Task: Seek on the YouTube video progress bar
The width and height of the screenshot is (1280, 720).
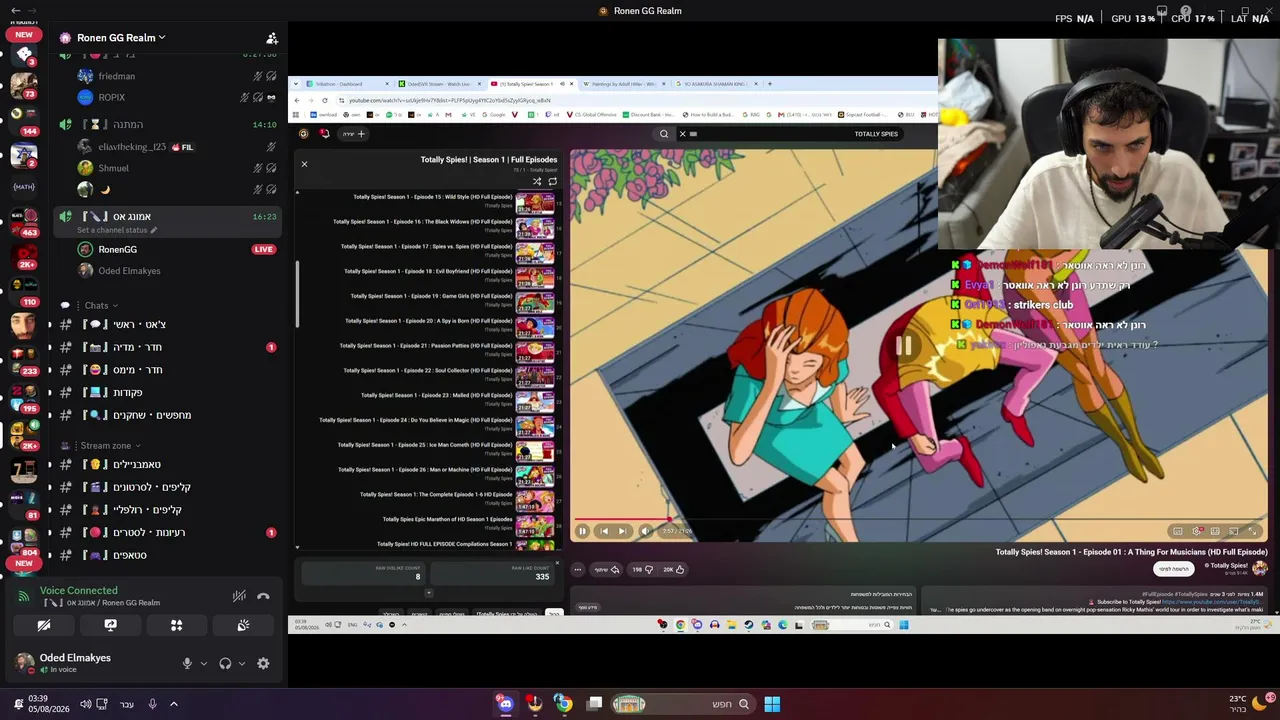Action: (920, 520)
